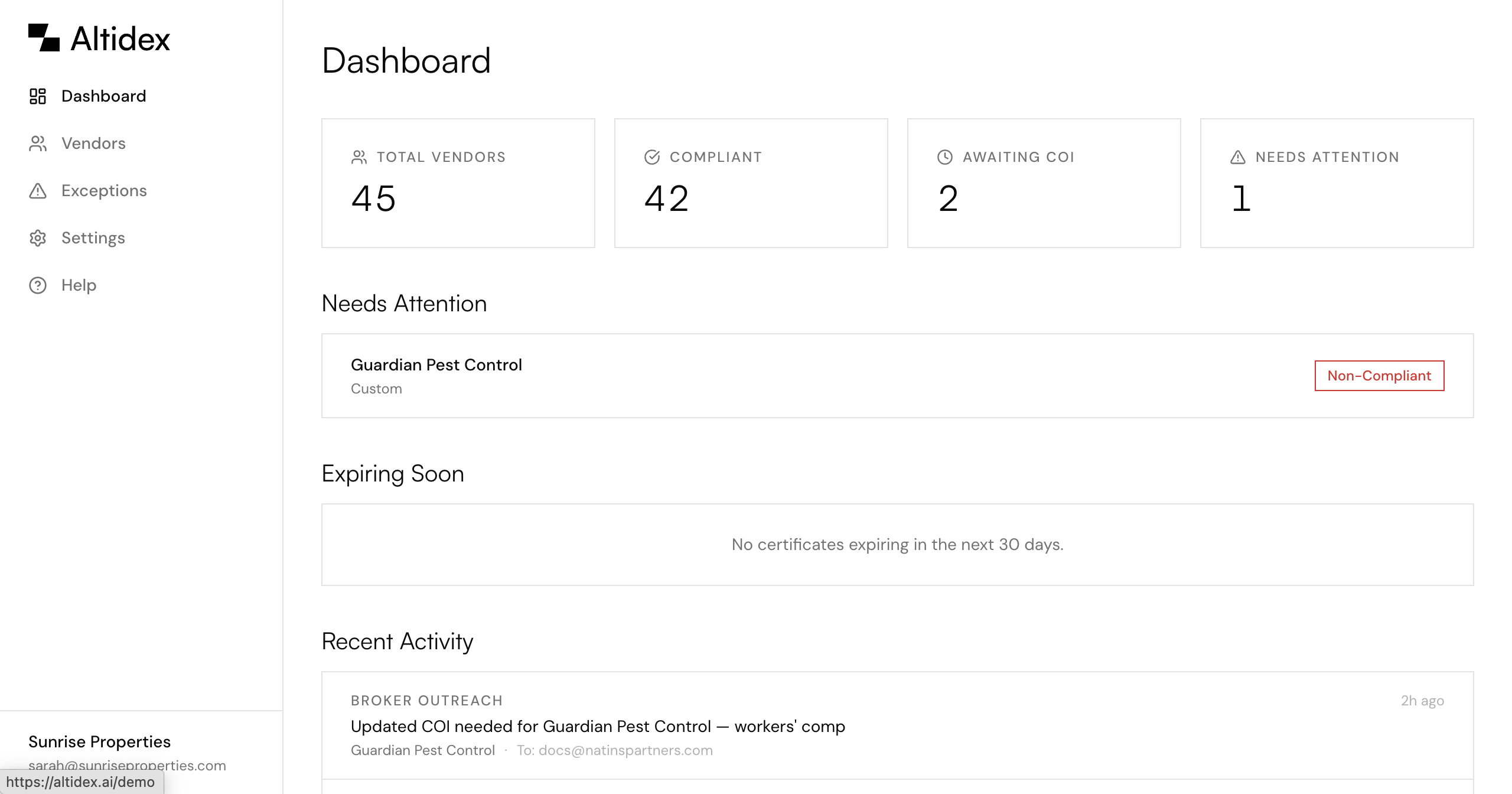This screenshot has height=794, width=1512.
Task: Click the Dashboard grid icon in sidebar
Action: pyautogui.click(x=38, y=96)
